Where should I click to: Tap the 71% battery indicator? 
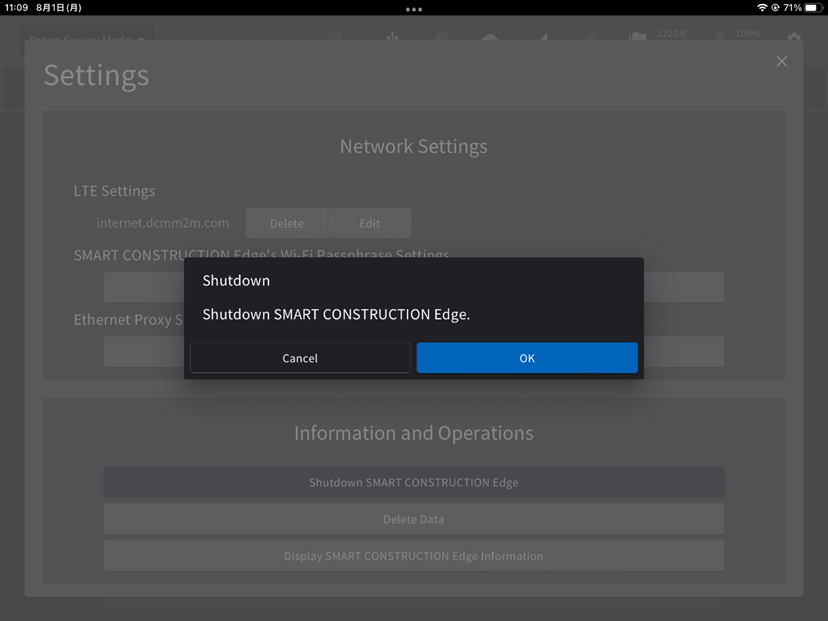click(803, 7)
